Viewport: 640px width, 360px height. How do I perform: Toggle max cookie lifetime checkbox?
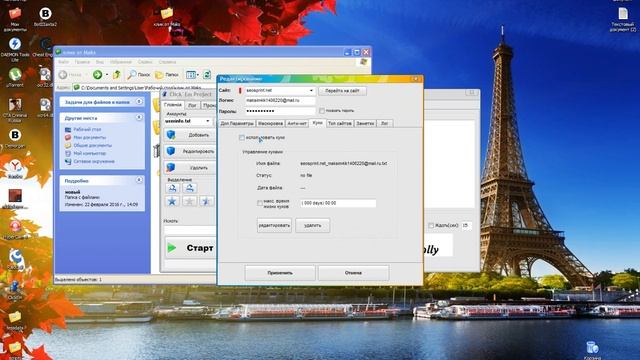coord(260,203)
